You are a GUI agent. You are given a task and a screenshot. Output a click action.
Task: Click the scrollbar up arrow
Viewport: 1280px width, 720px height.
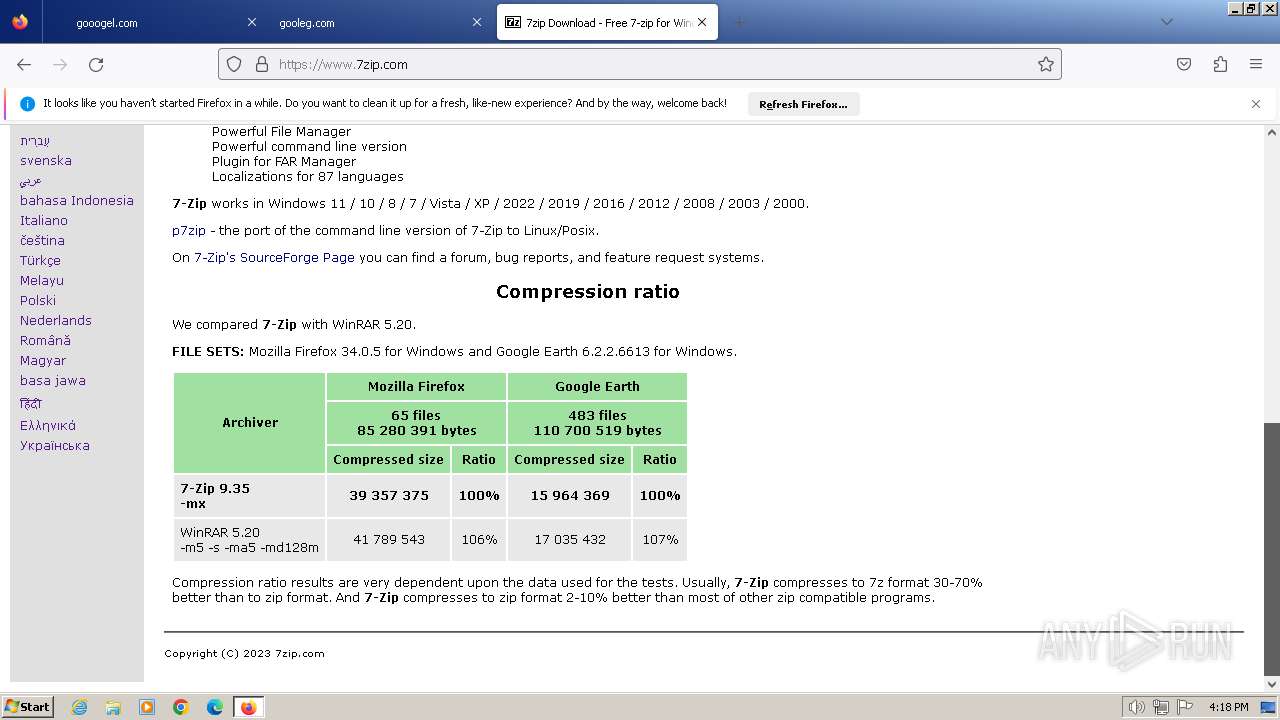tap(1271, 132)
